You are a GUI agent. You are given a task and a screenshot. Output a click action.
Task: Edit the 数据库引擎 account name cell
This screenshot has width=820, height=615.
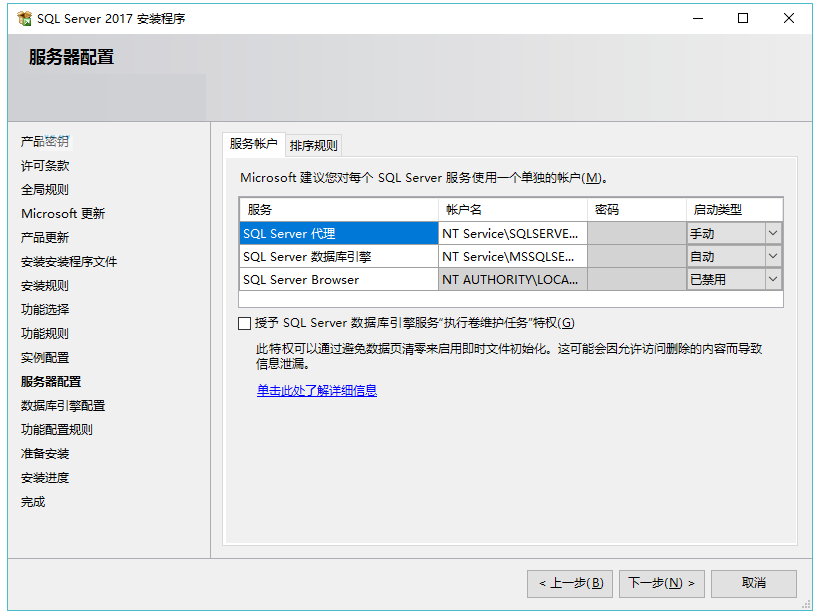pos(512,256)
